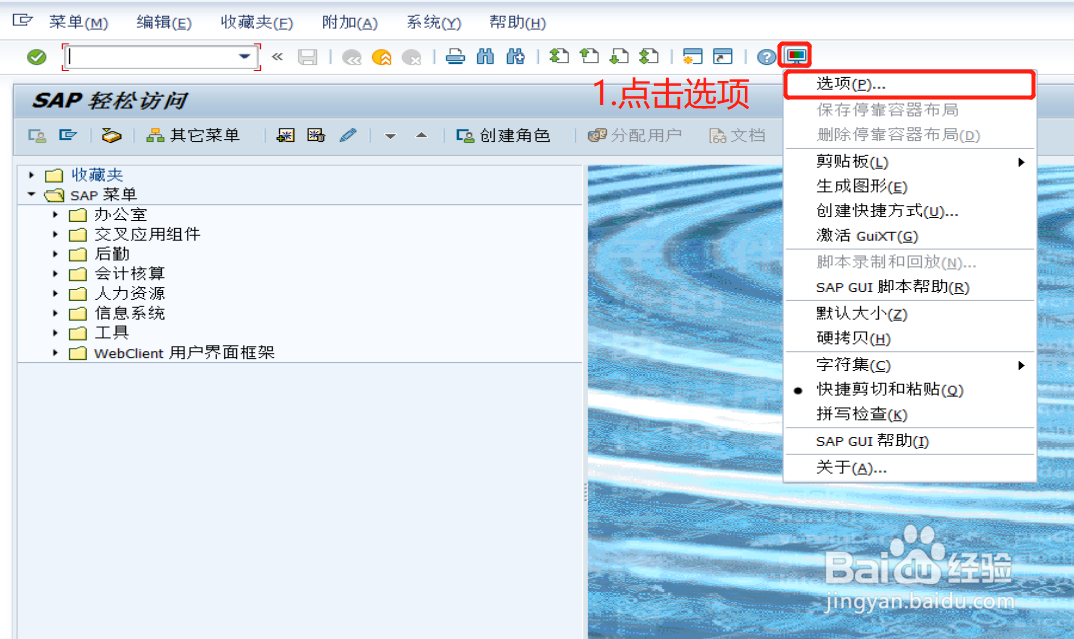Image resolution: width=1074 pixels, height=639 pixels.
Task: Expand the 人力资源 folder arrow
Action: (55, 293)
